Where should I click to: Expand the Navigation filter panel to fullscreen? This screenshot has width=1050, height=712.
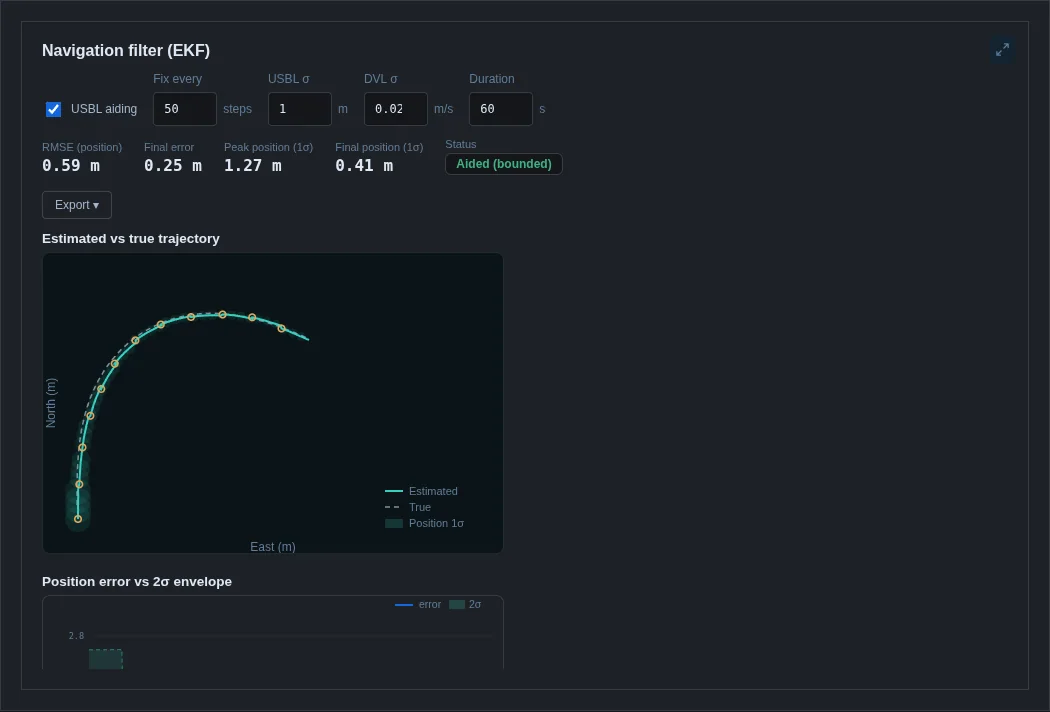point(1002,50)
